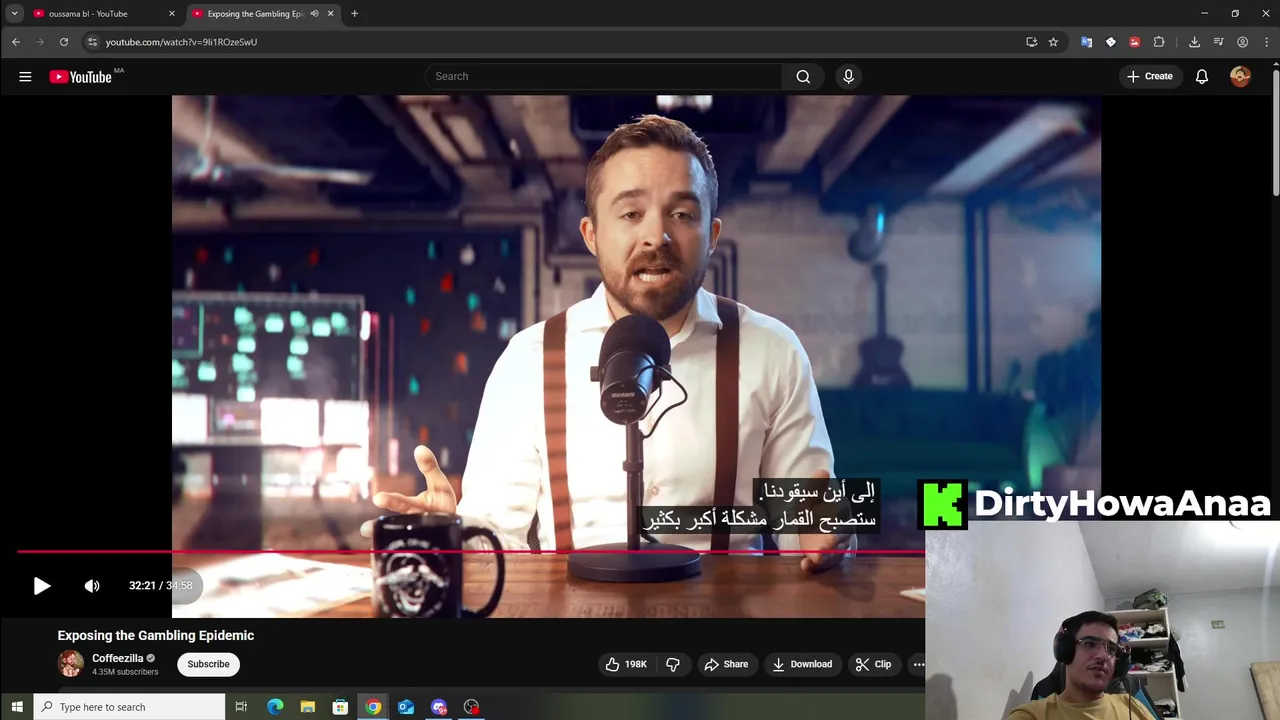
Task: Open the Google Translate extension
Action: tap(1086, 42)
